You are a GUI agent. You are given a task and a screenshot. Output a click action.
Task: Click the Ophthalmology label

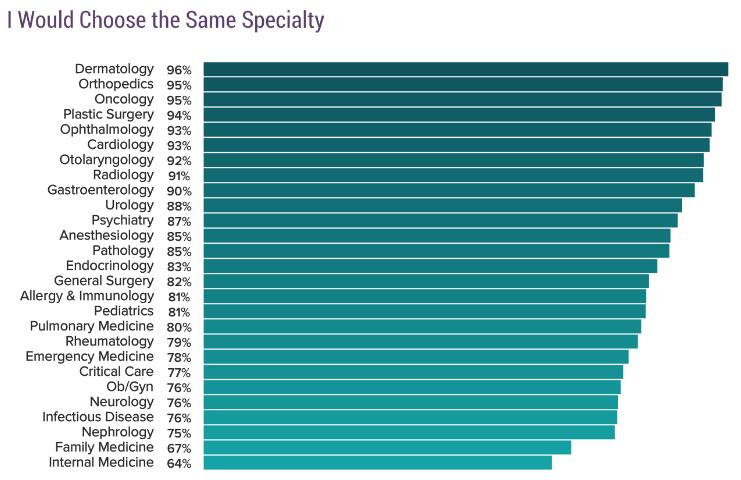107,130
